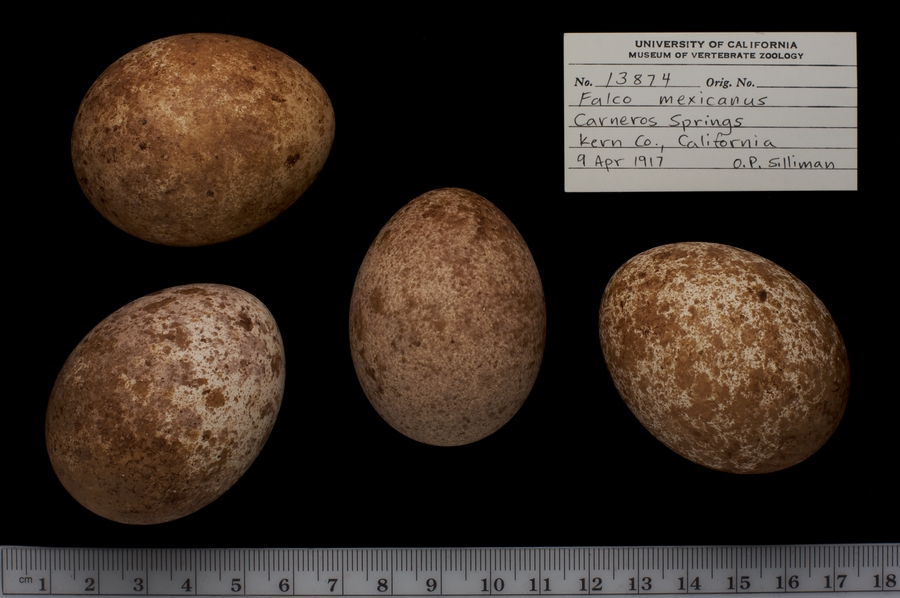Click the 'Orig. No.' field on the label
The width and height of the screenshot is (900, 598).
tap(730, 82)
